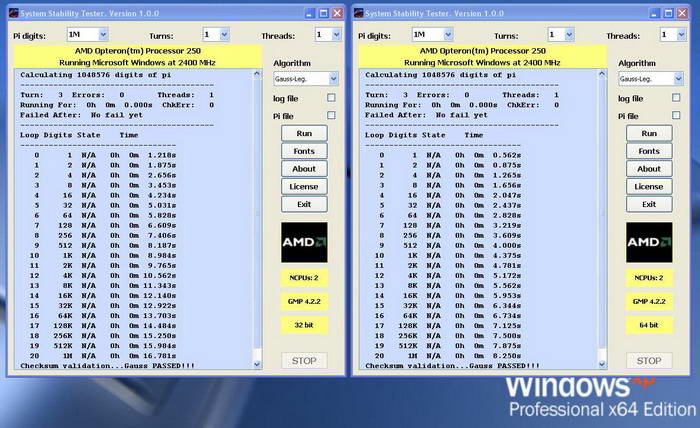
Task: Enable log file checkbox in left window
Action: coord(331,97)
